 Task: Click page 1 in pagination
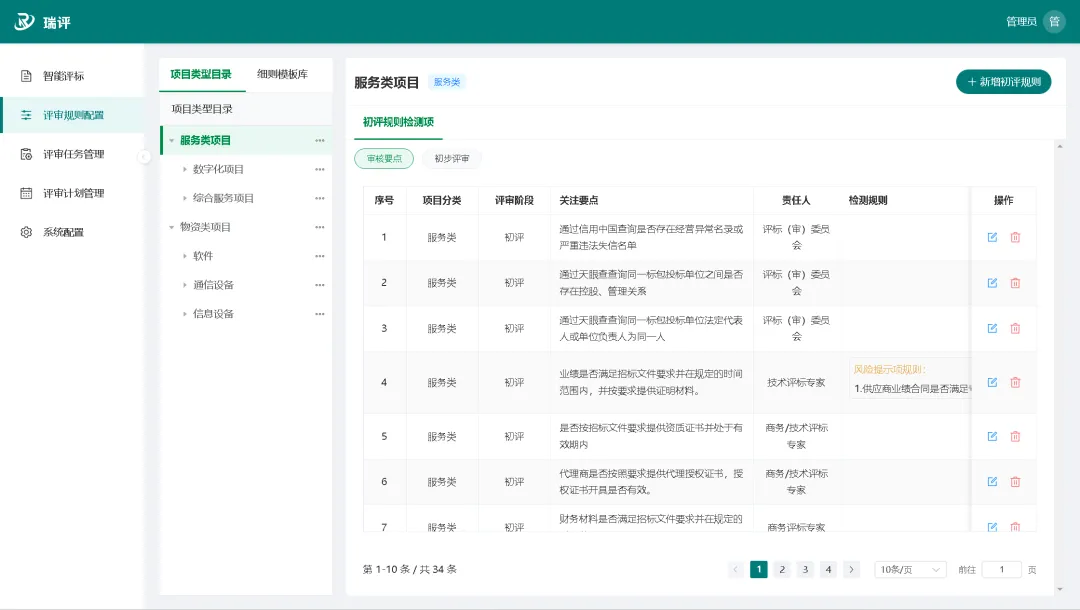[x=758, y=569]
